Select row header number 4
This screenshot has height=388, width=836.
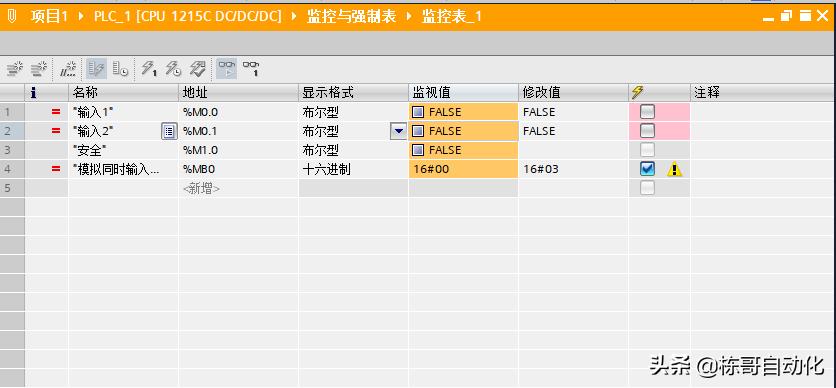(12, 169)
